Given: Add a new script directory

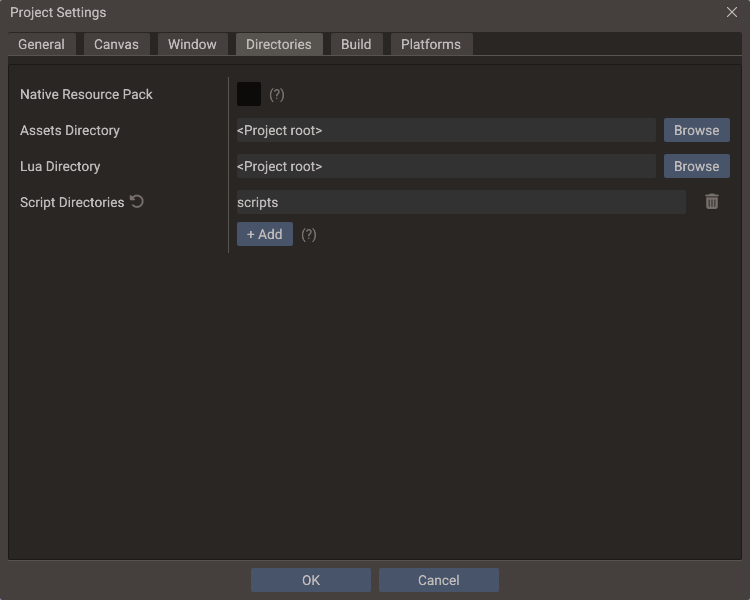Looking at the screenshot, I should click(x=265, y=234).
